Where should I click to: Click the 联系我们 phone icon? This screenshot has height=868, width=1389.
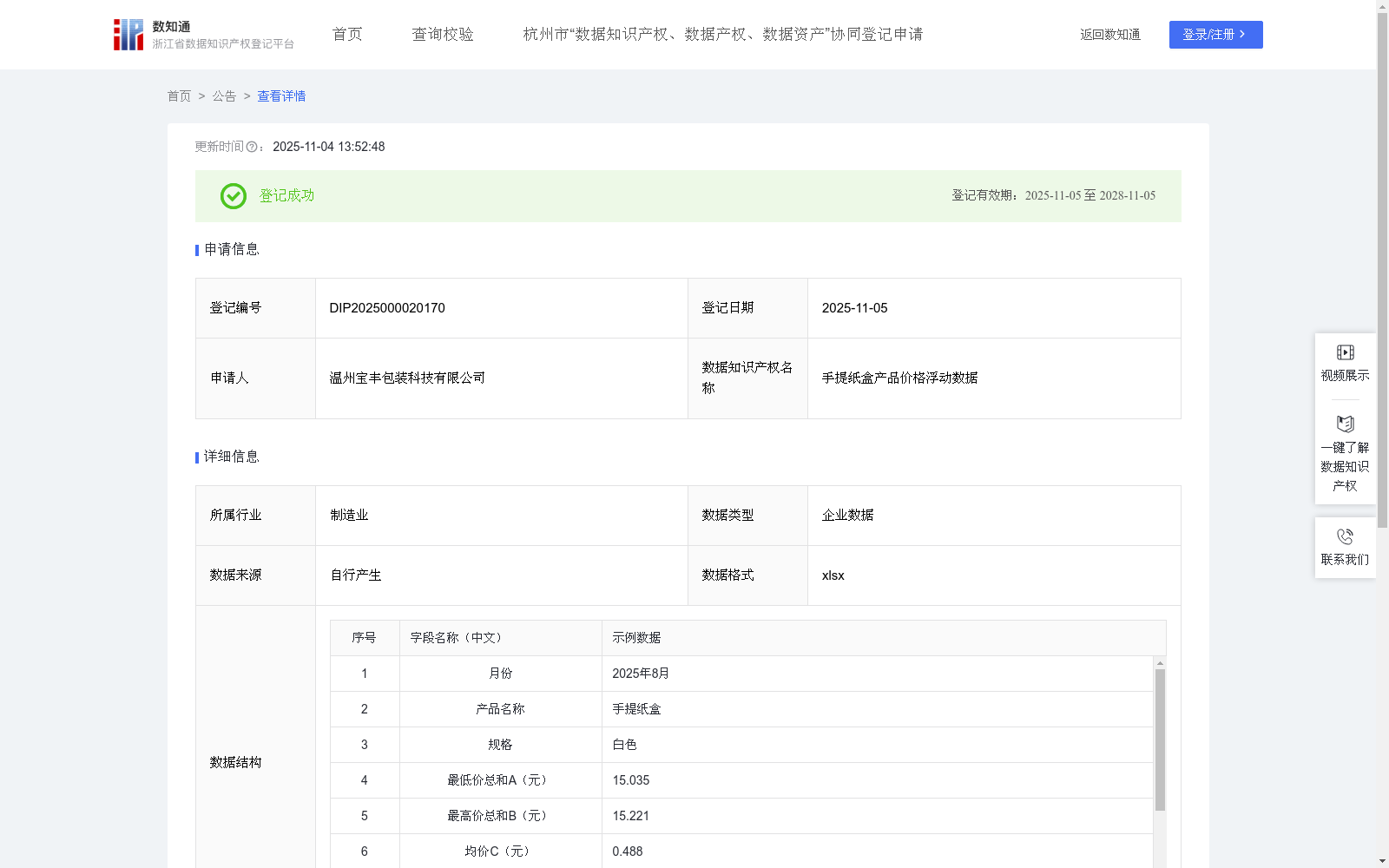click(1345, 536)
